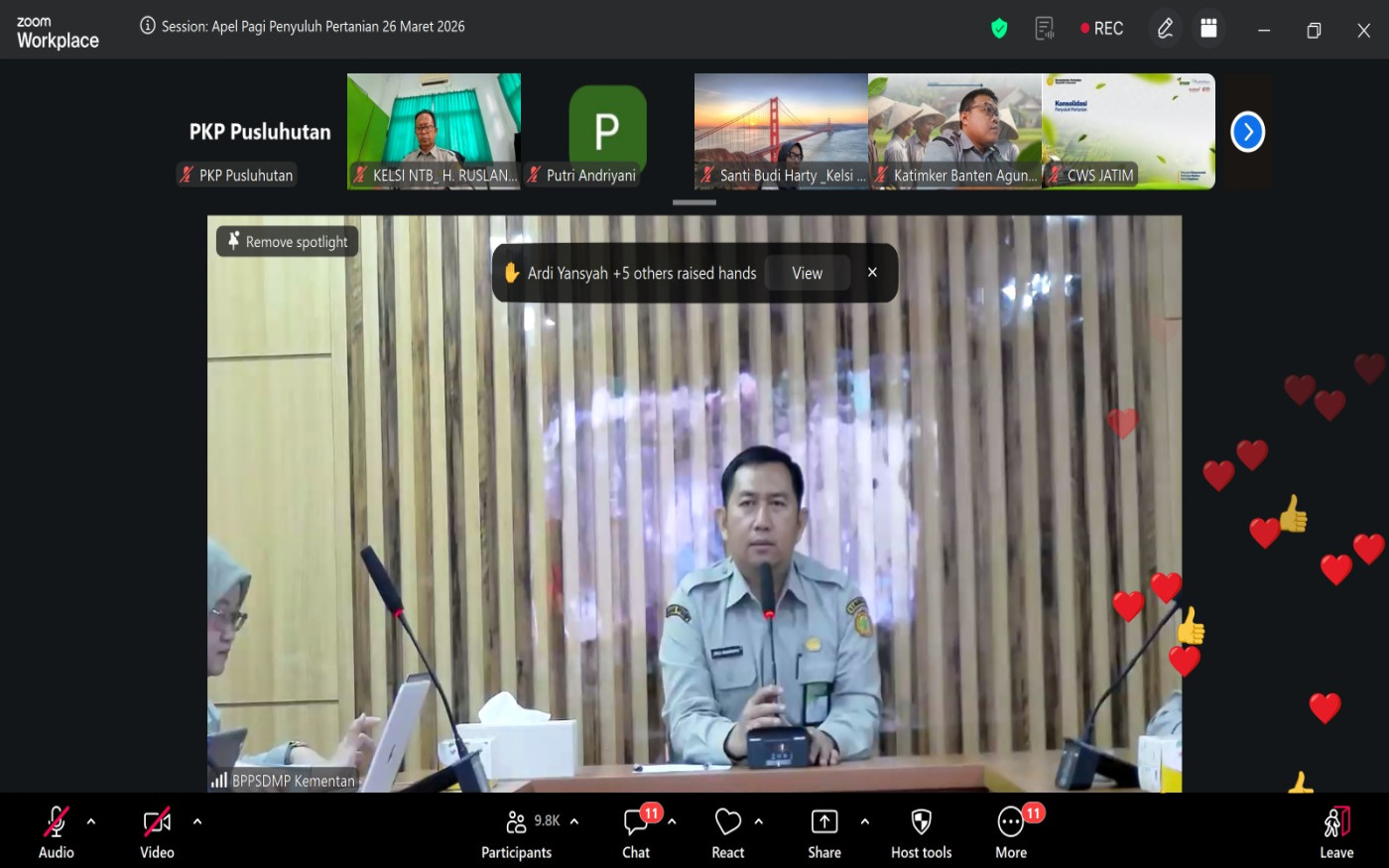This screenshot has height=868, width=1389.
Task: Expand the audio options arrow
Action: click(x=91, y=821)
